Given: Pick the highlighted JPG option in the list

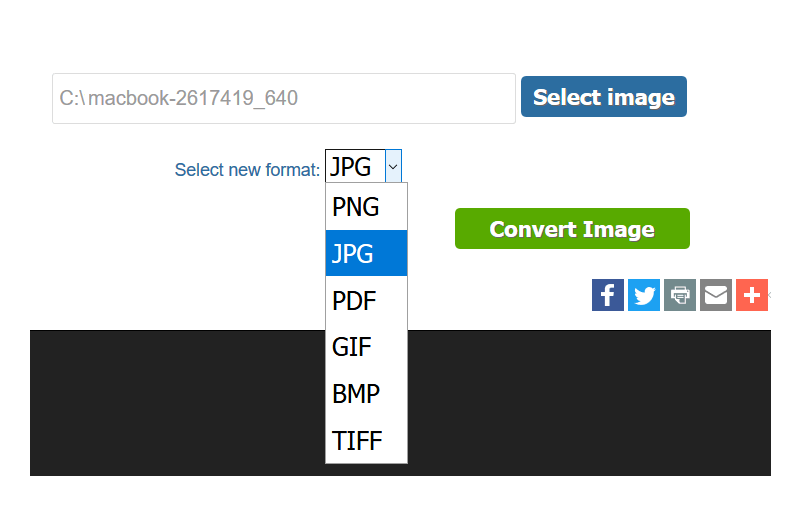Looking at the screenshot, I should [366, 253].
